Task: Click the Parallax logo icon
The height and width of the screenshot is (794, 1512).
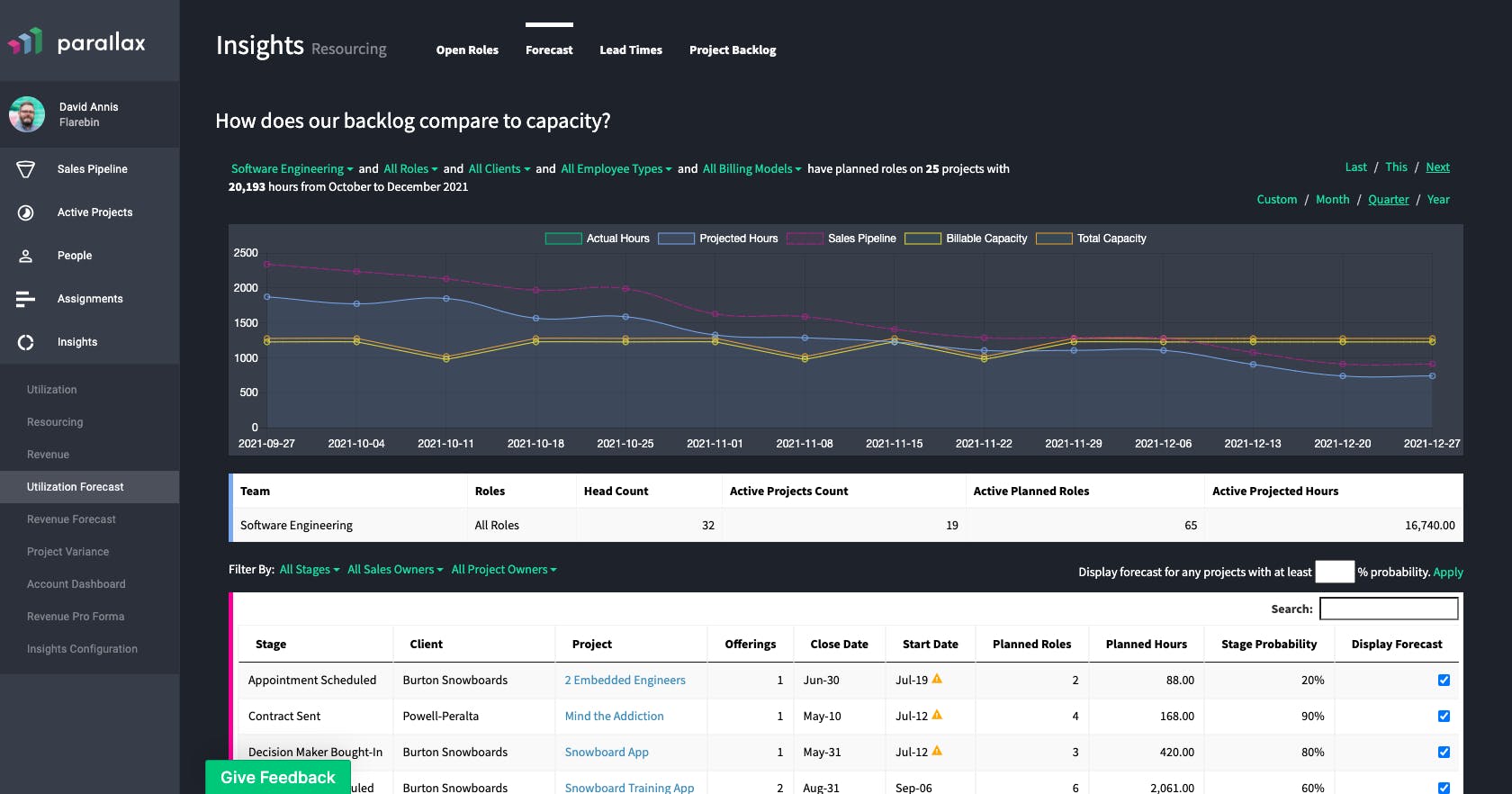Action: [26, 41]
